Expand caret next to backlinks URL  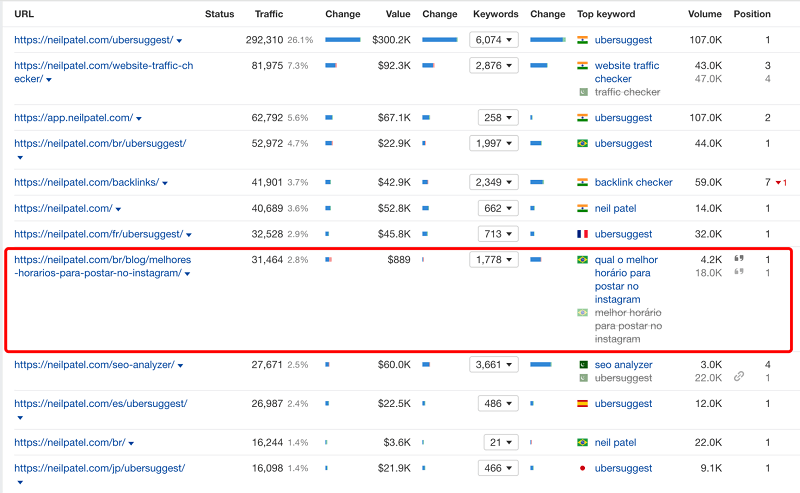pos(165,183)
